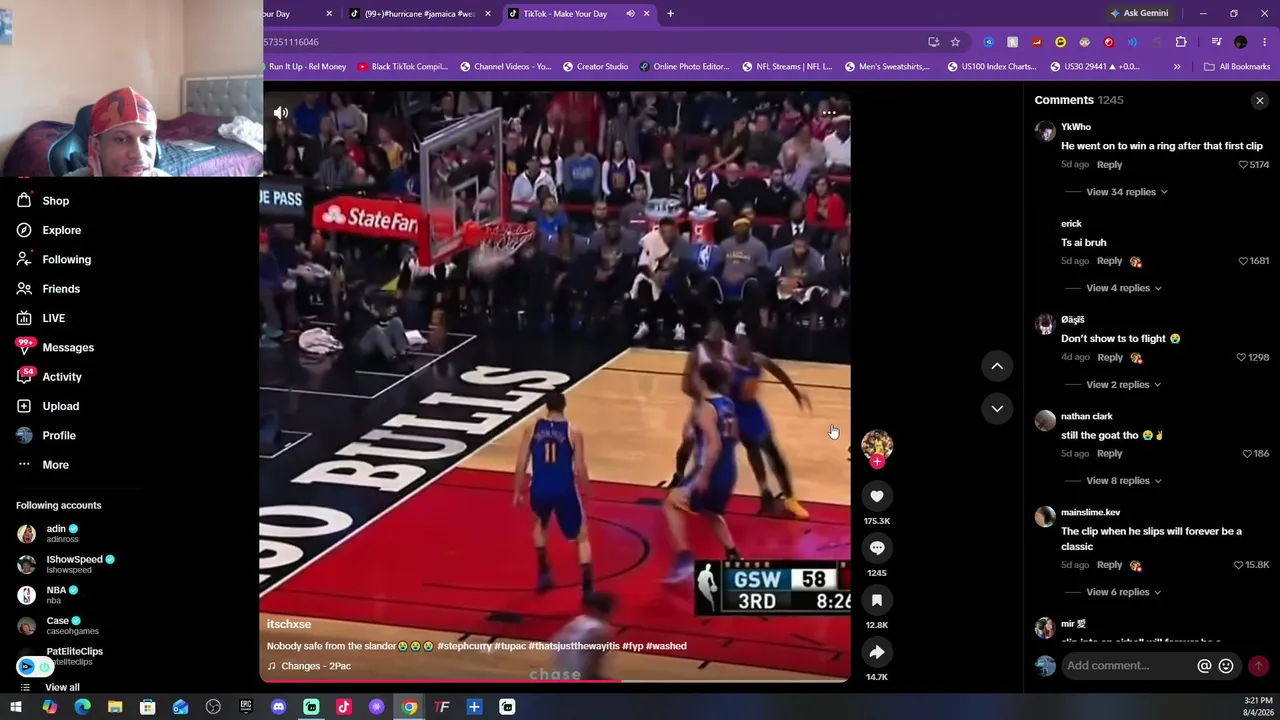Like erick's comment

coord(1243,261)
